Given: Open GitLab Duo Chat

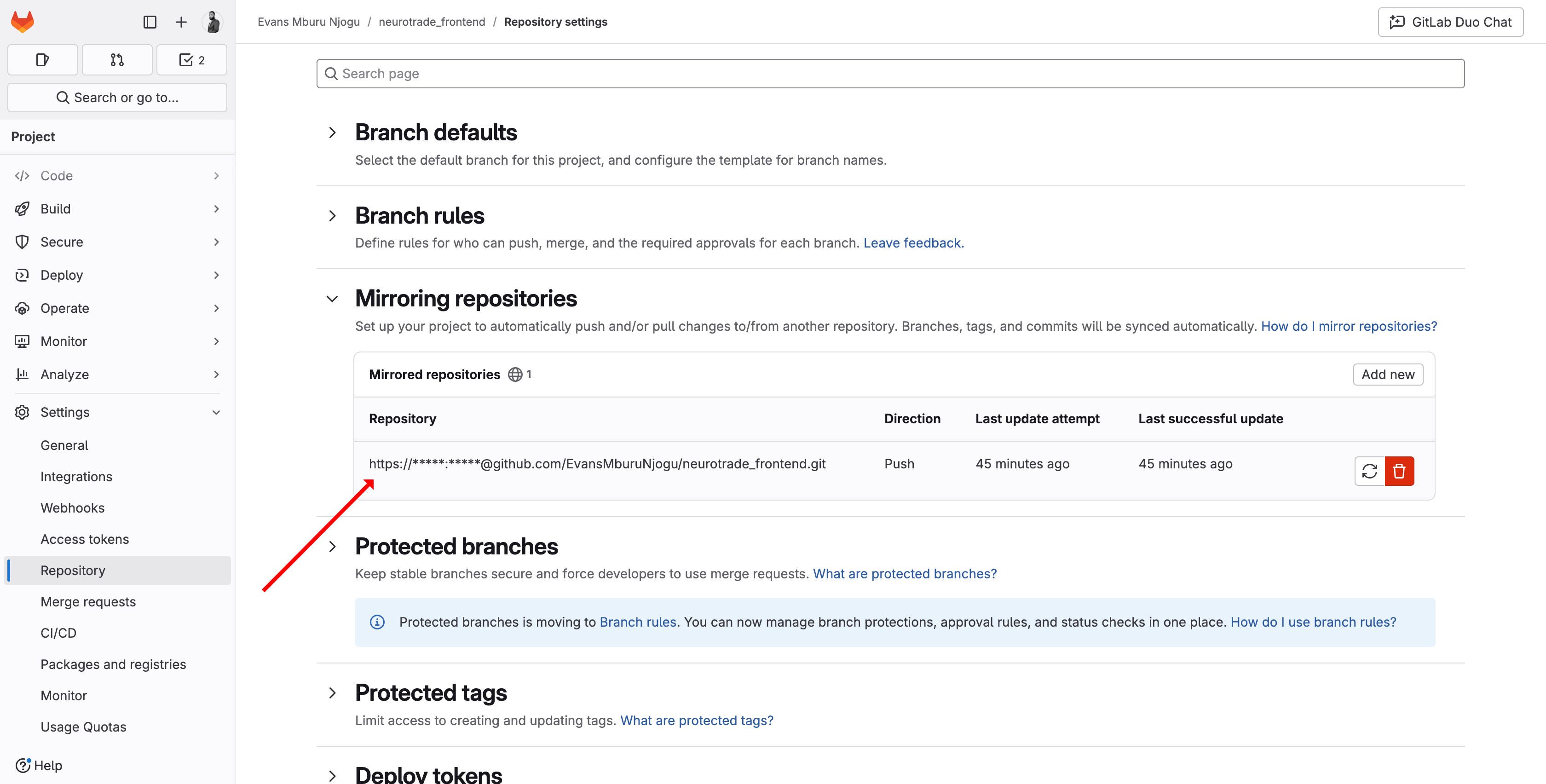Looking at the screenshot, I should [x=1450, y=22].
